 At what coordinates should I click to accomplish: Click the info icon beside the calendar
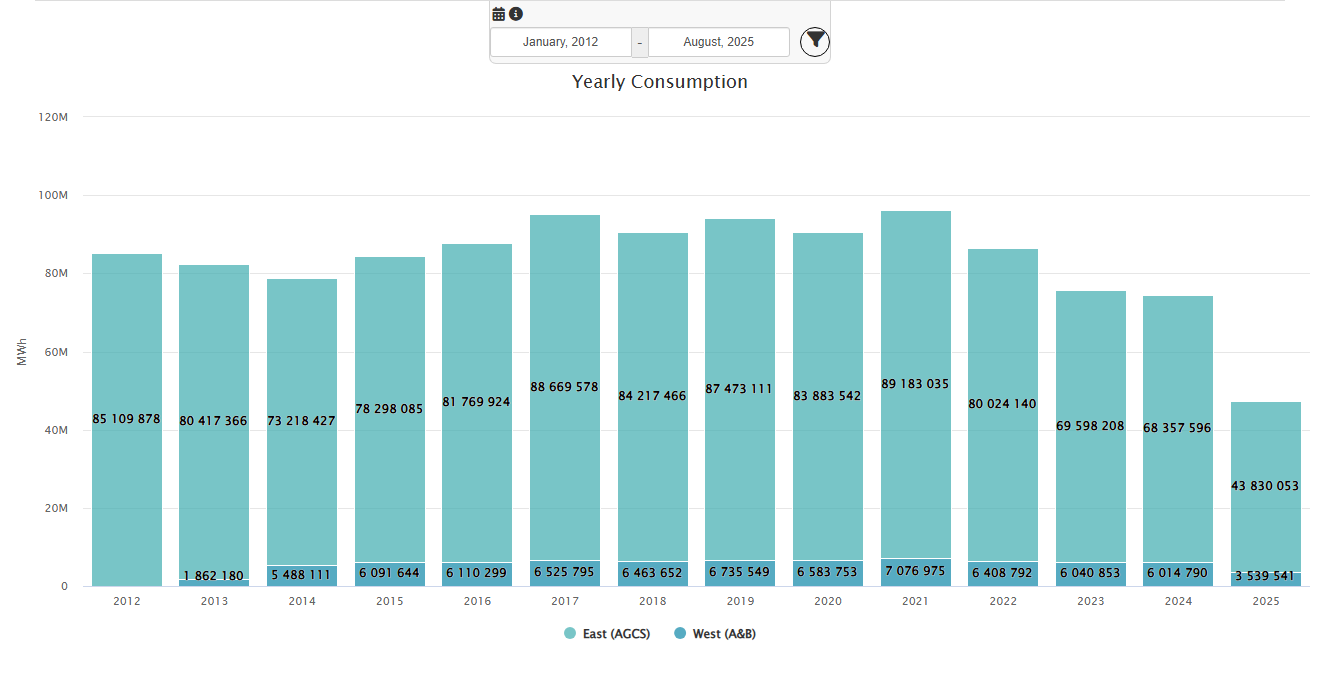(x=516, y=14)
